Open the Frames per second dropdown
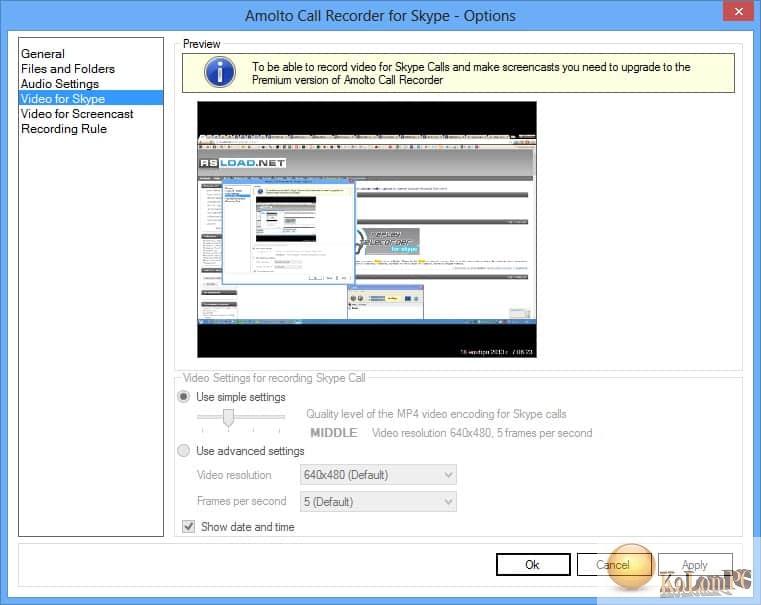The image size is (761, 605). pyautogui.click(x=378, y=502)
